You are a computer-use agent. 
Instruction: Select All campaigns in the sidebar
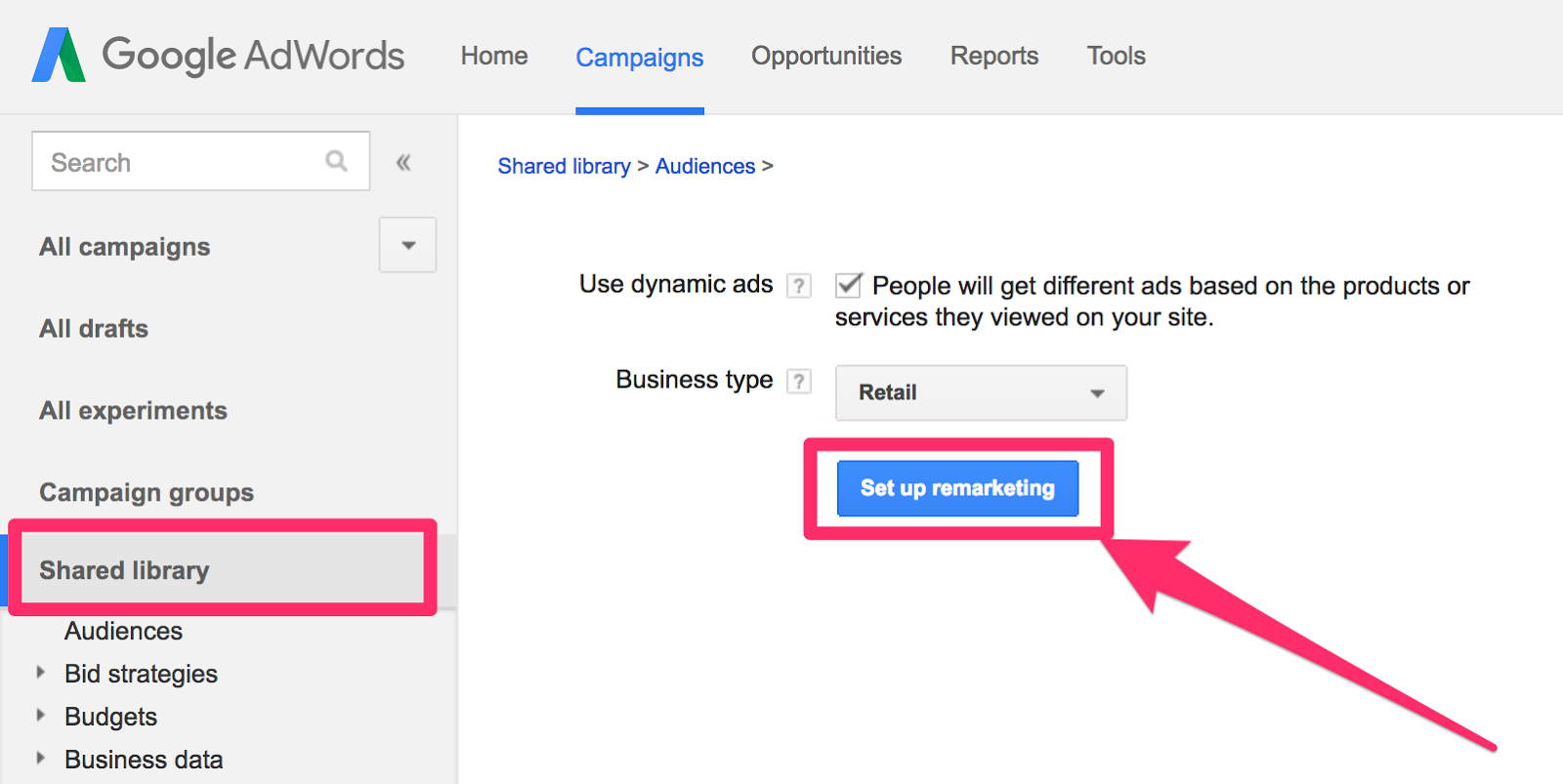(125, 247)
